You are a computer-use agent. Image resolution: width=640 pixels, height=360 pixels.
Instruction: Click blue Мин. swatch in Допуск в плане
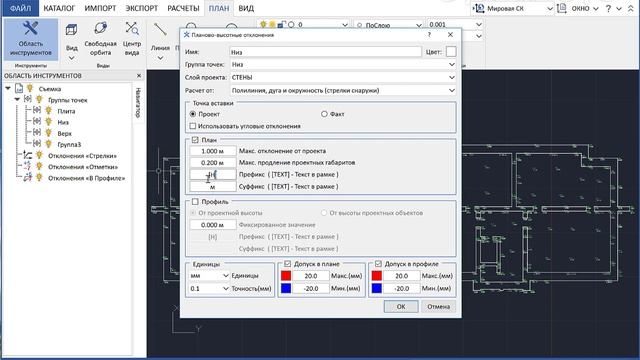[x=286, y=288]
